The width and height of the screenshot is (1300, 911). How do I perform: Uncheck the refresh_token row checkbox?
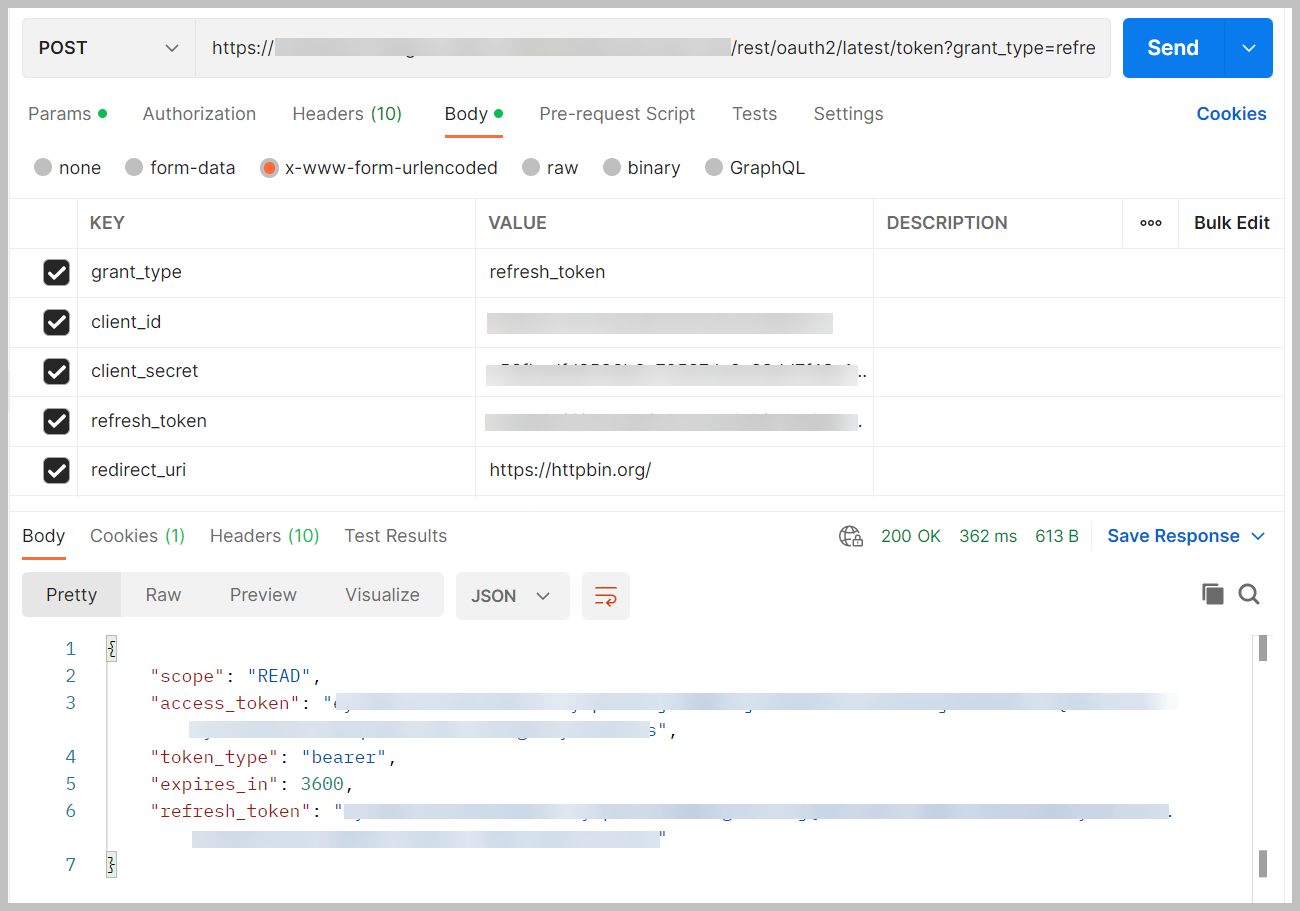(x=56, y=421)
